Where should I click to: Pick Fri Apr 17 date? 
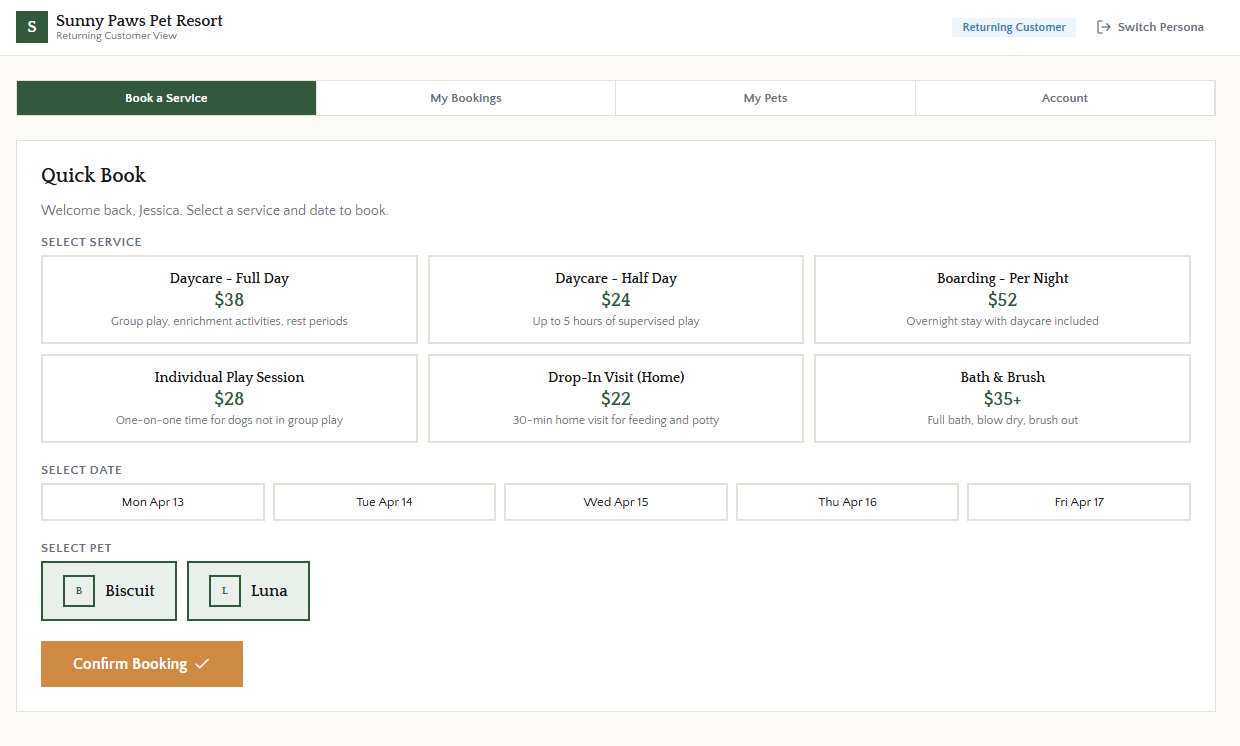coord(1079,502)
